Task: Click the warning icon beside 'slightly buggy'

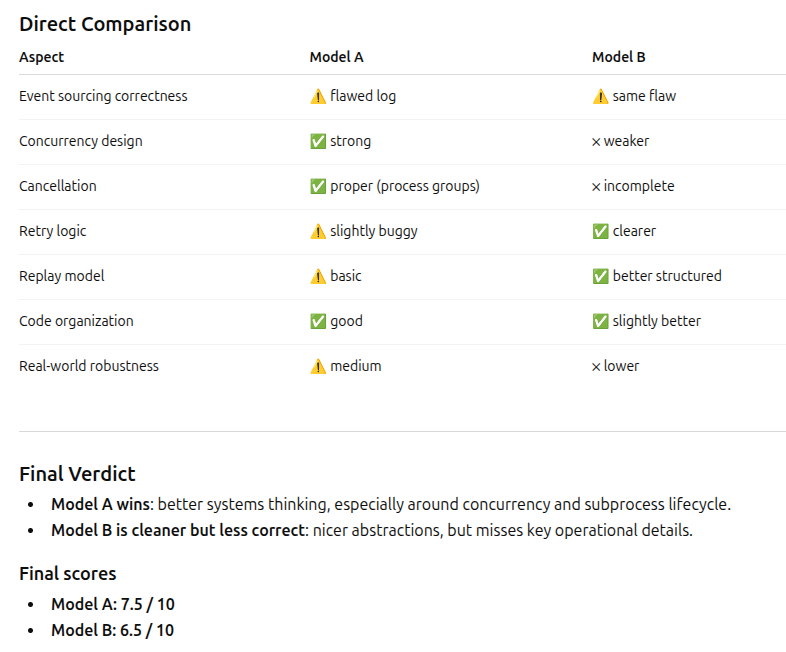Action: 318,232
